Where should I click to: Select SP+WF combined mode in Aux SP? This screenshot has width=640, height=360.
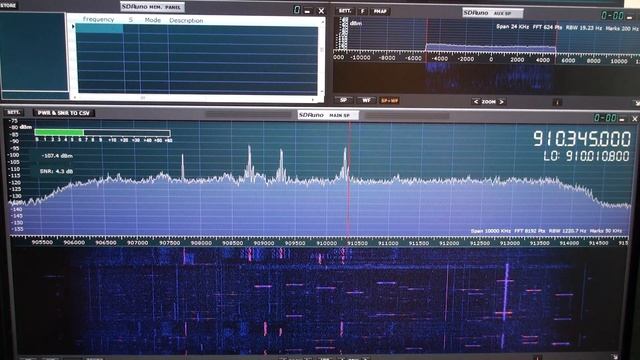click(x=389, y=100)
